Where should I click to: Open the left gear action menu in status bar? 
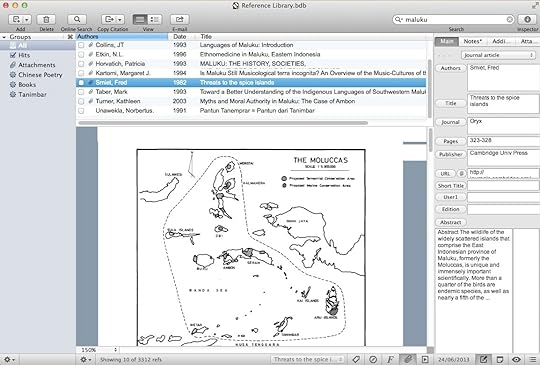tap(9, 359)
